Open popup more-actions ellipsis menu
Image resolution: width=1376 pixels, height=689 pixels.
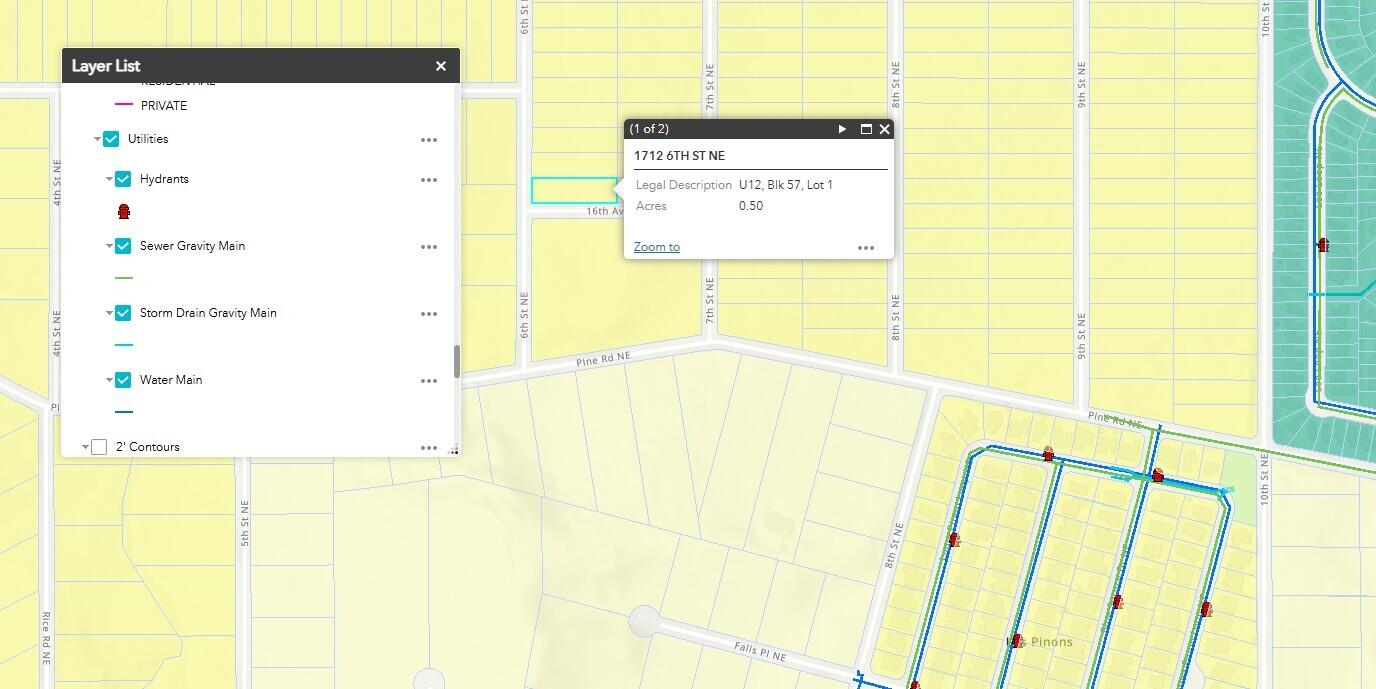point(866,248)
